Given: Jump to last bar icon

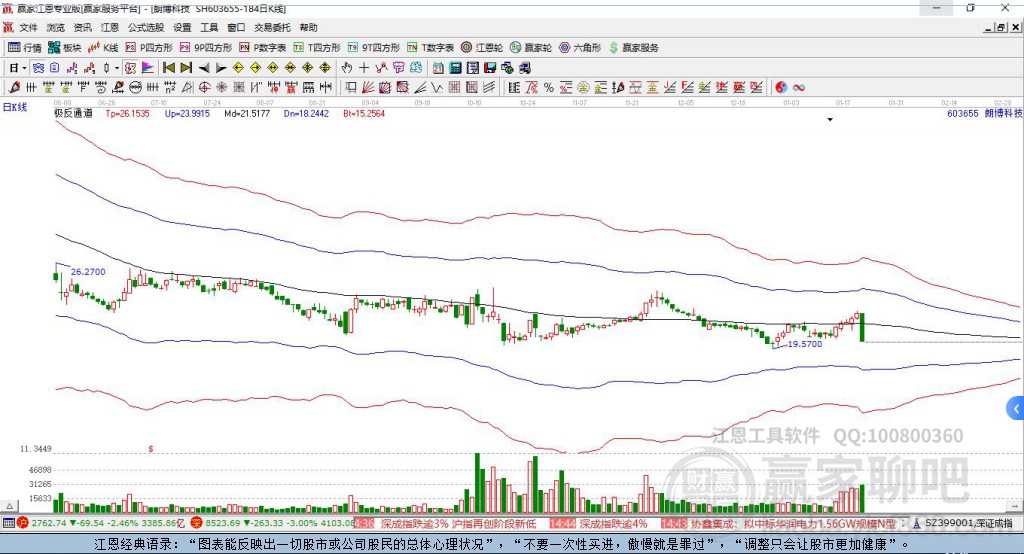Looking at the screenshot, I should [x=186, y=68].
